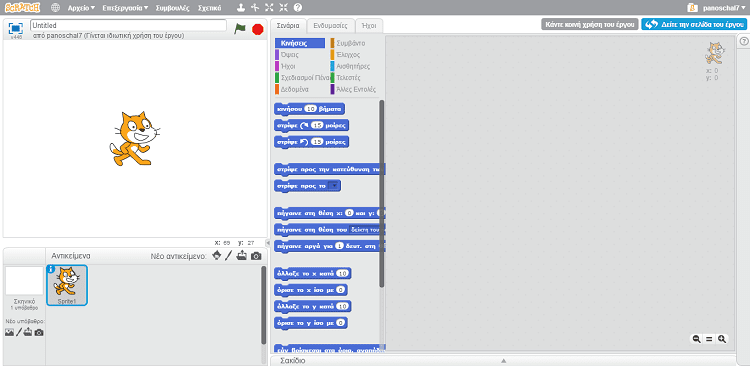Open the Αρχείο menu
Viewport: 750px width, 366px height.
pos(81,8)
